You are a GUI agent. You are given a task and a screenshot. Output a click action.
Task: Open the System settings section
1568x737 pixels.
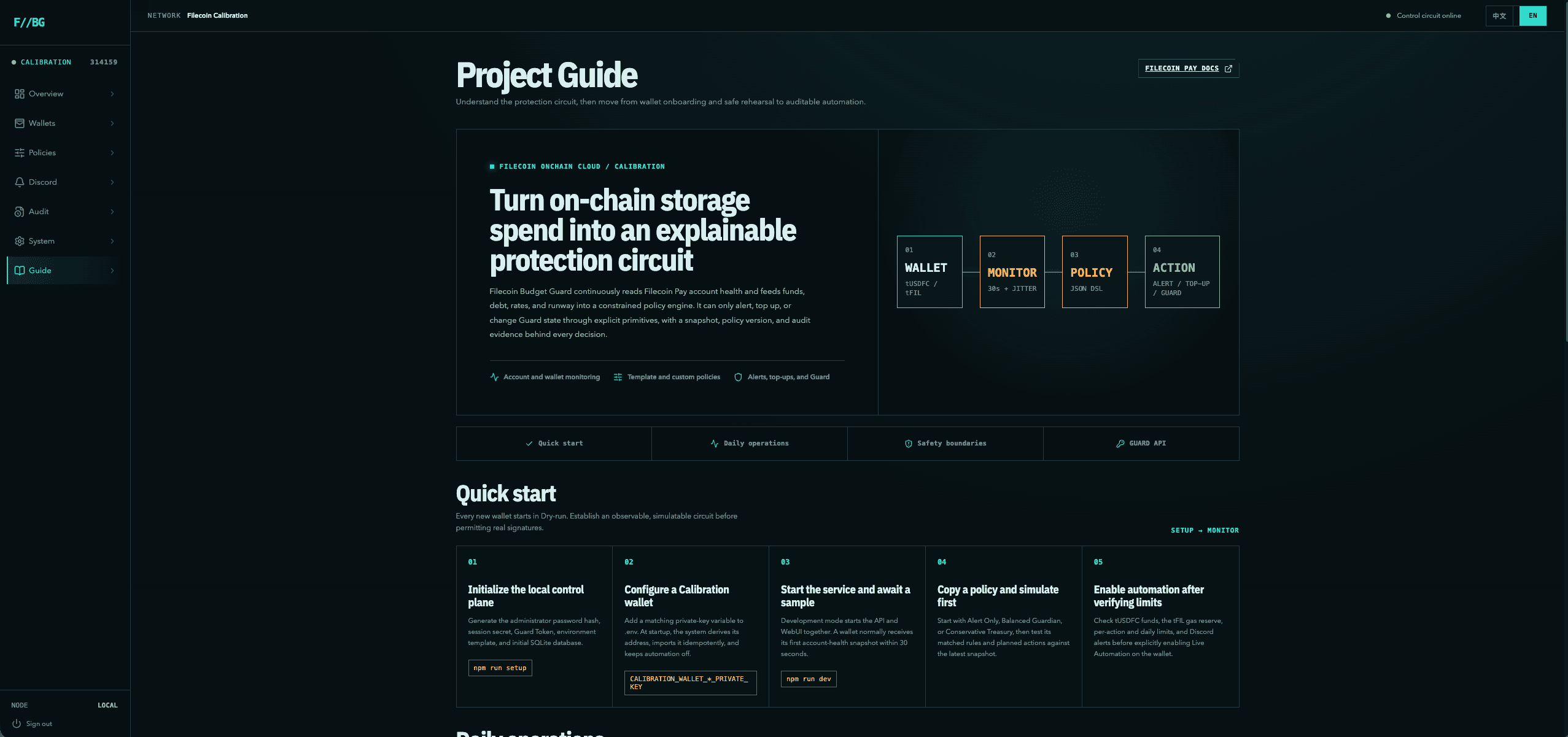(65, 241)
